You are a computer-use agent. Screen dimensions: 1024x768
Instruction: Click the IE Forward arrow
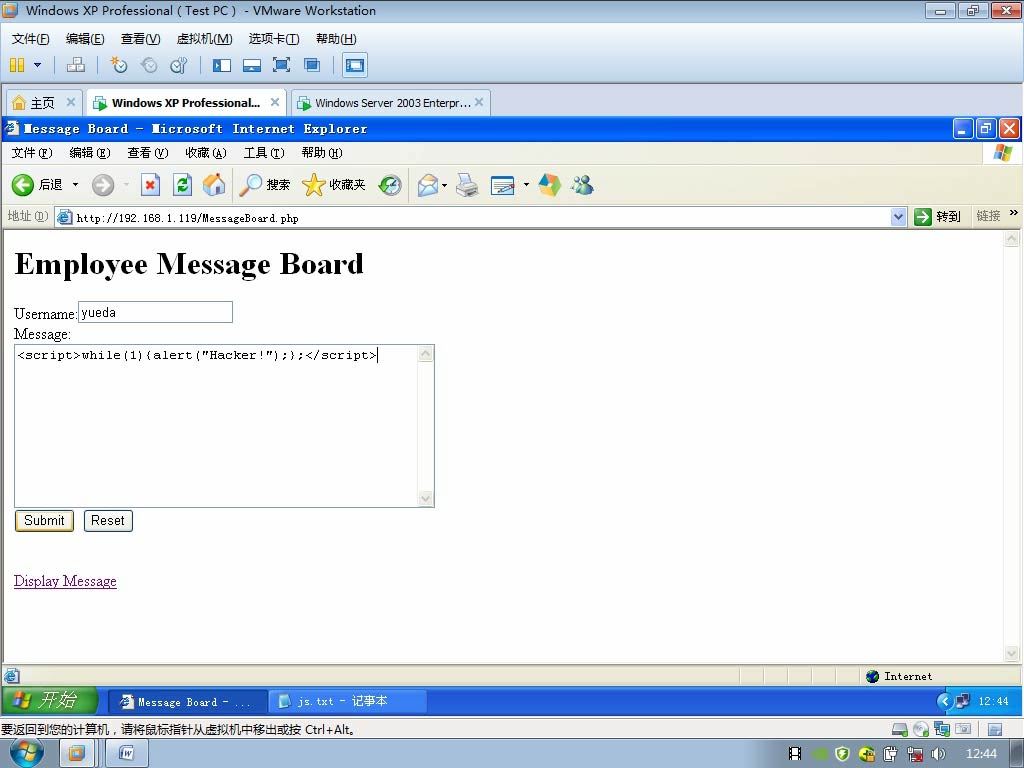click(103, 185)
